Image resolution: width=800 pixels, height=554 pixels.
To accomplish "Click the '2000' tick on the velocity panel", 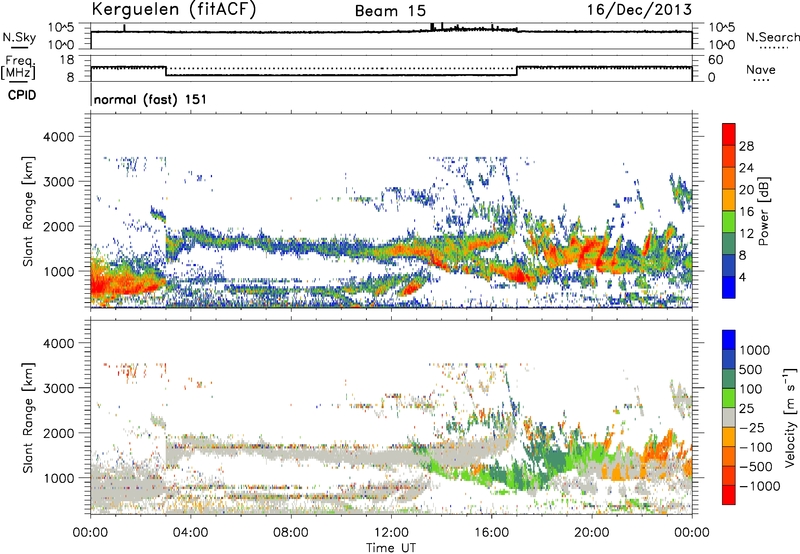I will pyautogui.click(x=59, y=433).
